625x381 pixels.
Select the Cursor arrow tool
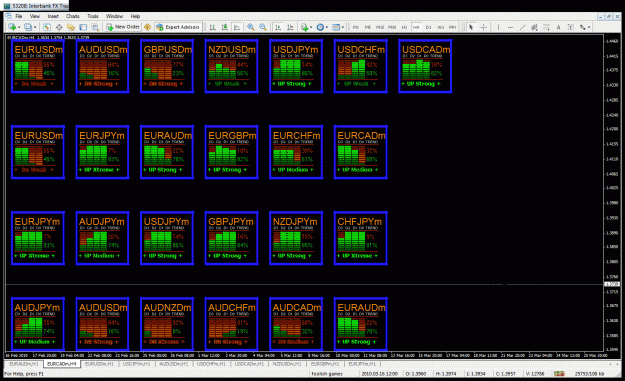(471, 27)
